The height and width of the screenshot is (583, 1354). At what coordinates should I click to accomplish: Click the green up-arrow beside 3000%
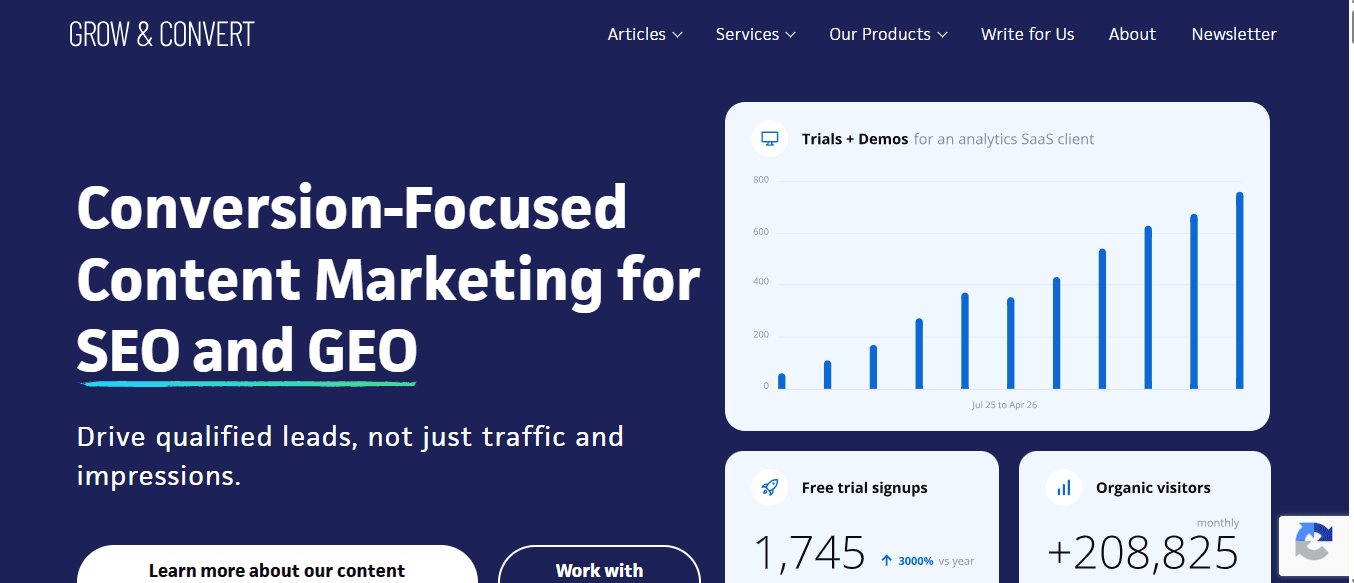coord(889,560)
